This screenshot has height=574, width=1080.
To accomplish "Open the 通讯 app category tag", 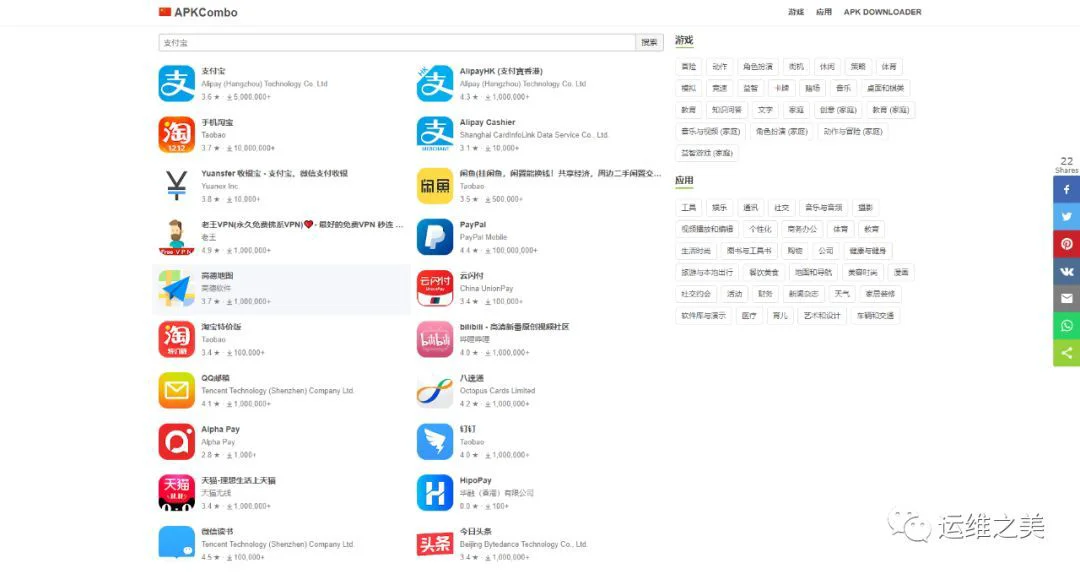I will (x=750, y=207).
